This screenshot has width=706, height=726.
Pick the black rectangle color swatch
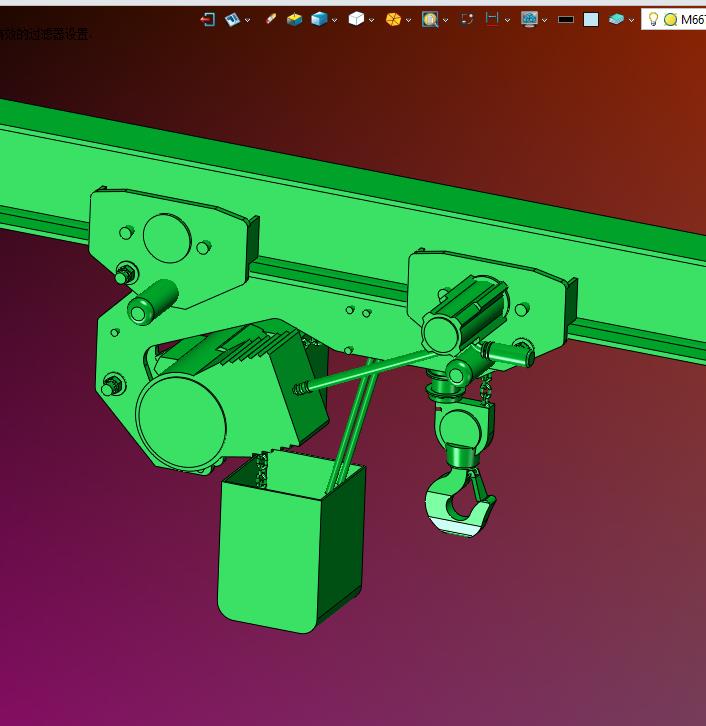click(x=566, y=19)
